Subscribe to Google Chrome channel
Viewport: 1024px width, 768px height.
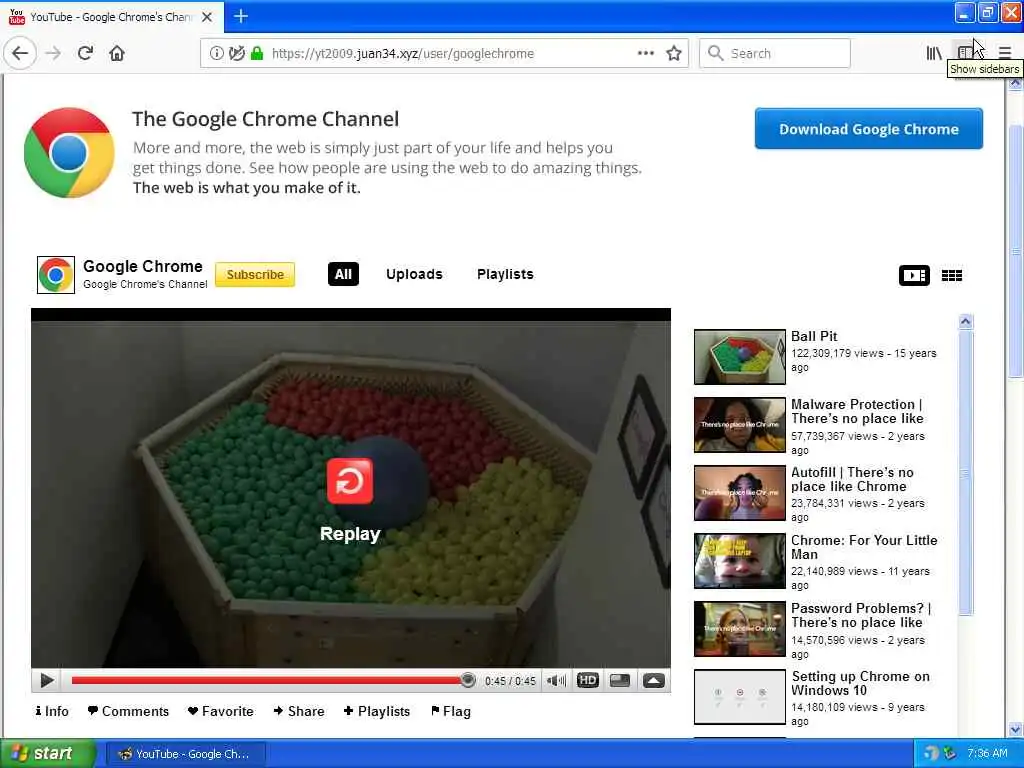point(255,275)
